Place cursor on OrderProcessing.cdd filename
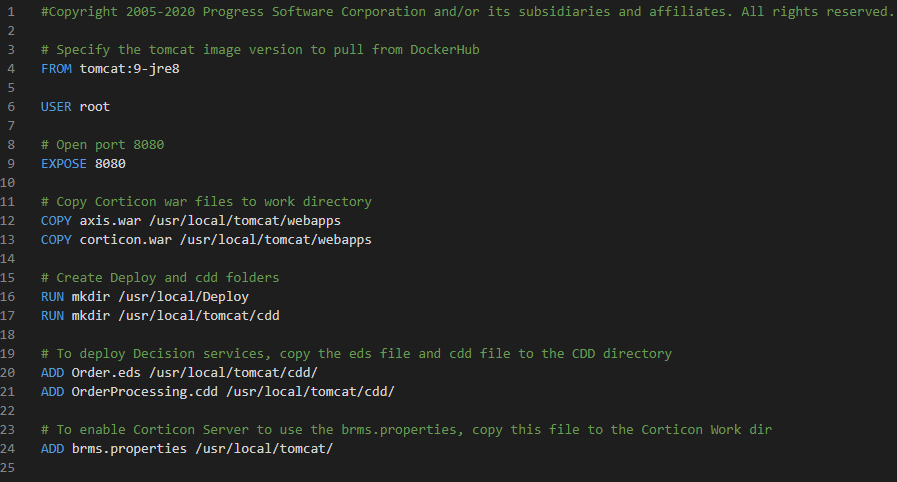This screenshot has width=897, height=482. coord(144,391)
